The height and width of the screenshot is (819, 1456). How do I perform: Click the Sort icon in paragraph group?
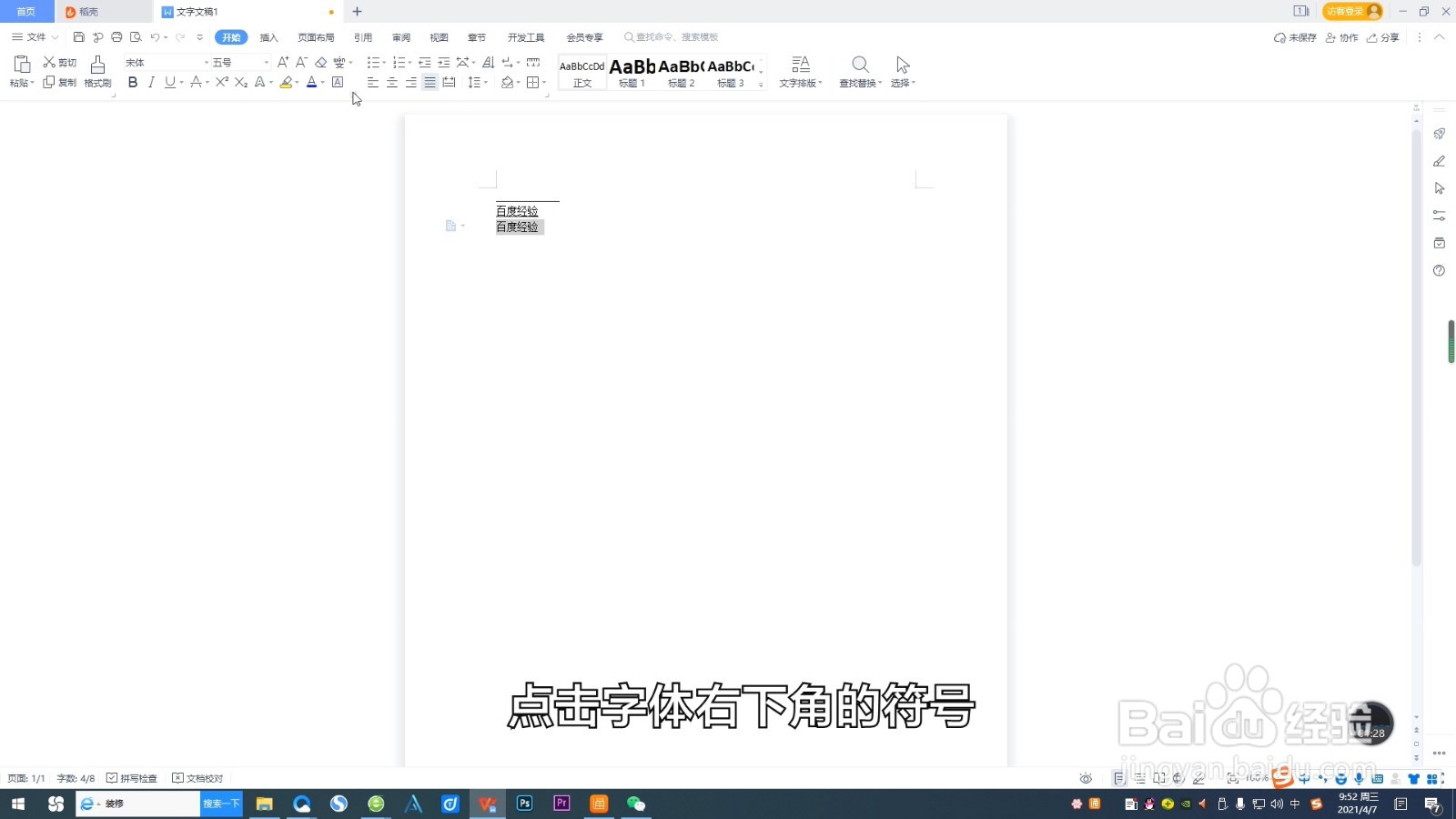(x=488, y=62)
